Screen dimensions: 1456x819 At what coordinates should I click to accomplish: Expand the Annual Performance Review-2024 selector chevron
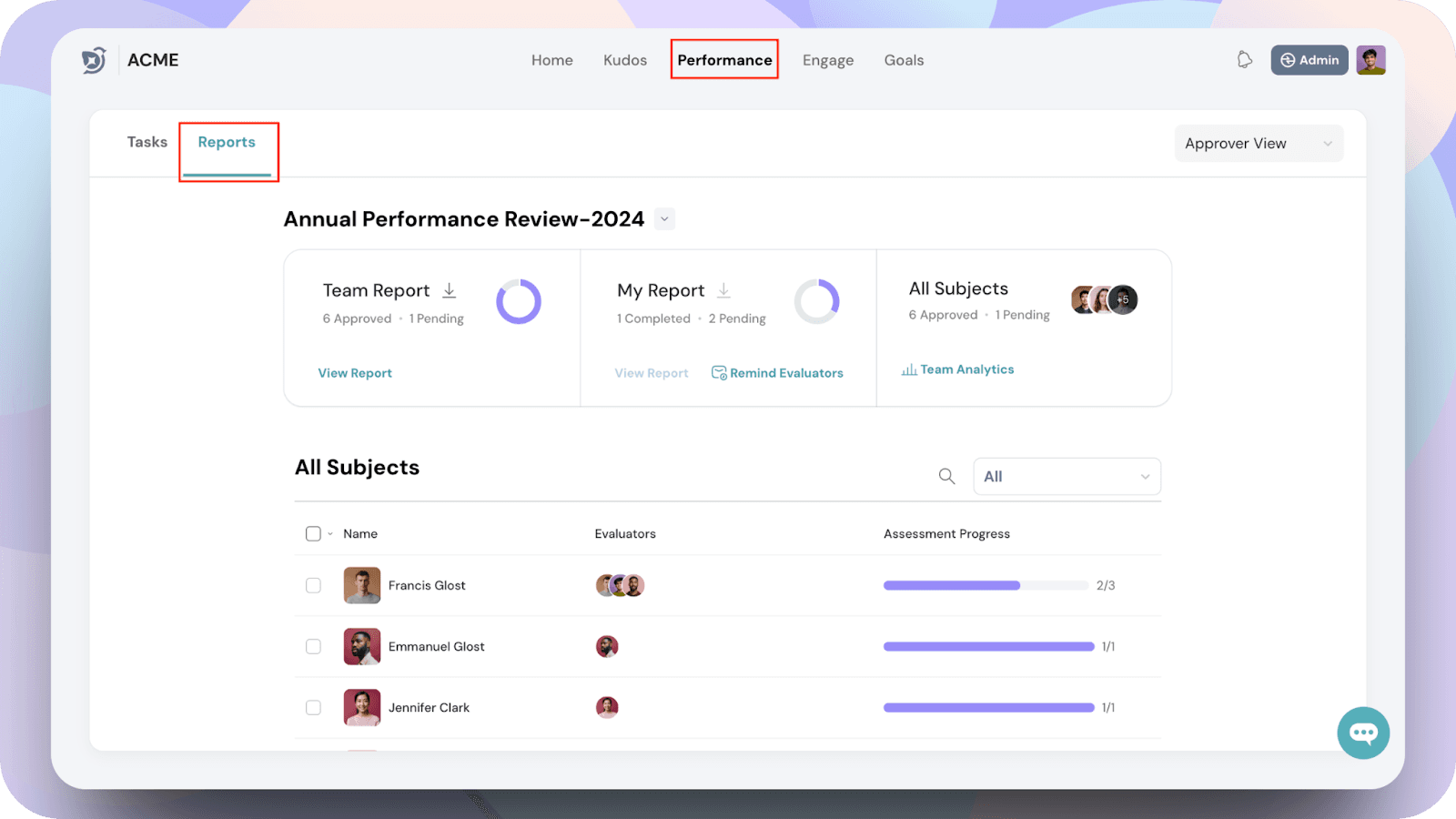pos(664,219)
